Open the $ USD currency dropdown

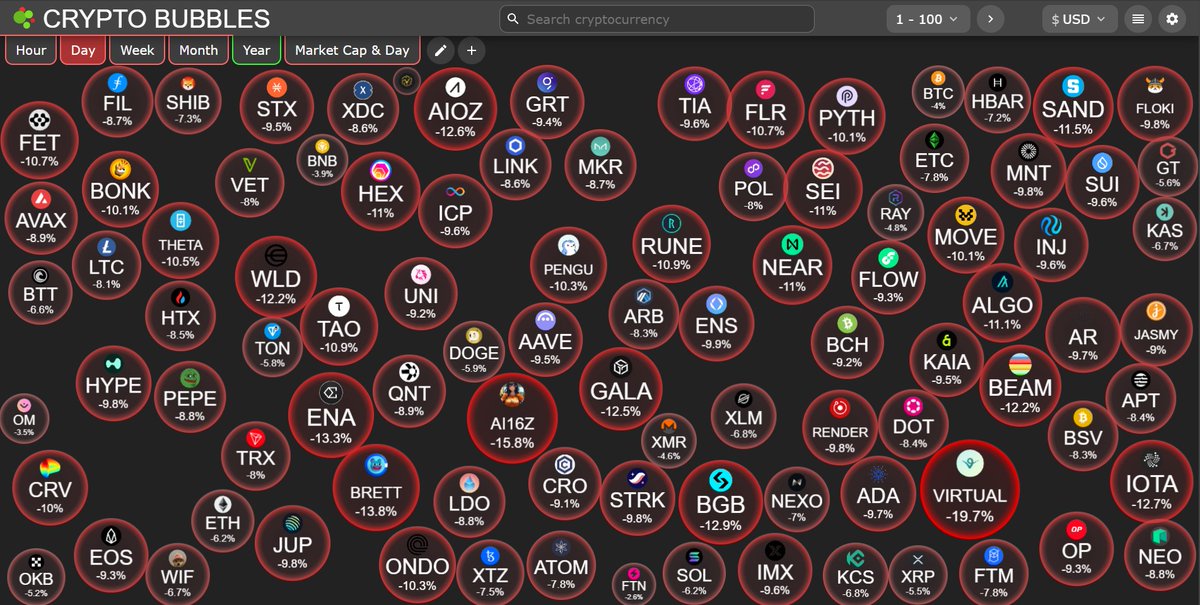pyautogui.click(x=1080, y=19)
